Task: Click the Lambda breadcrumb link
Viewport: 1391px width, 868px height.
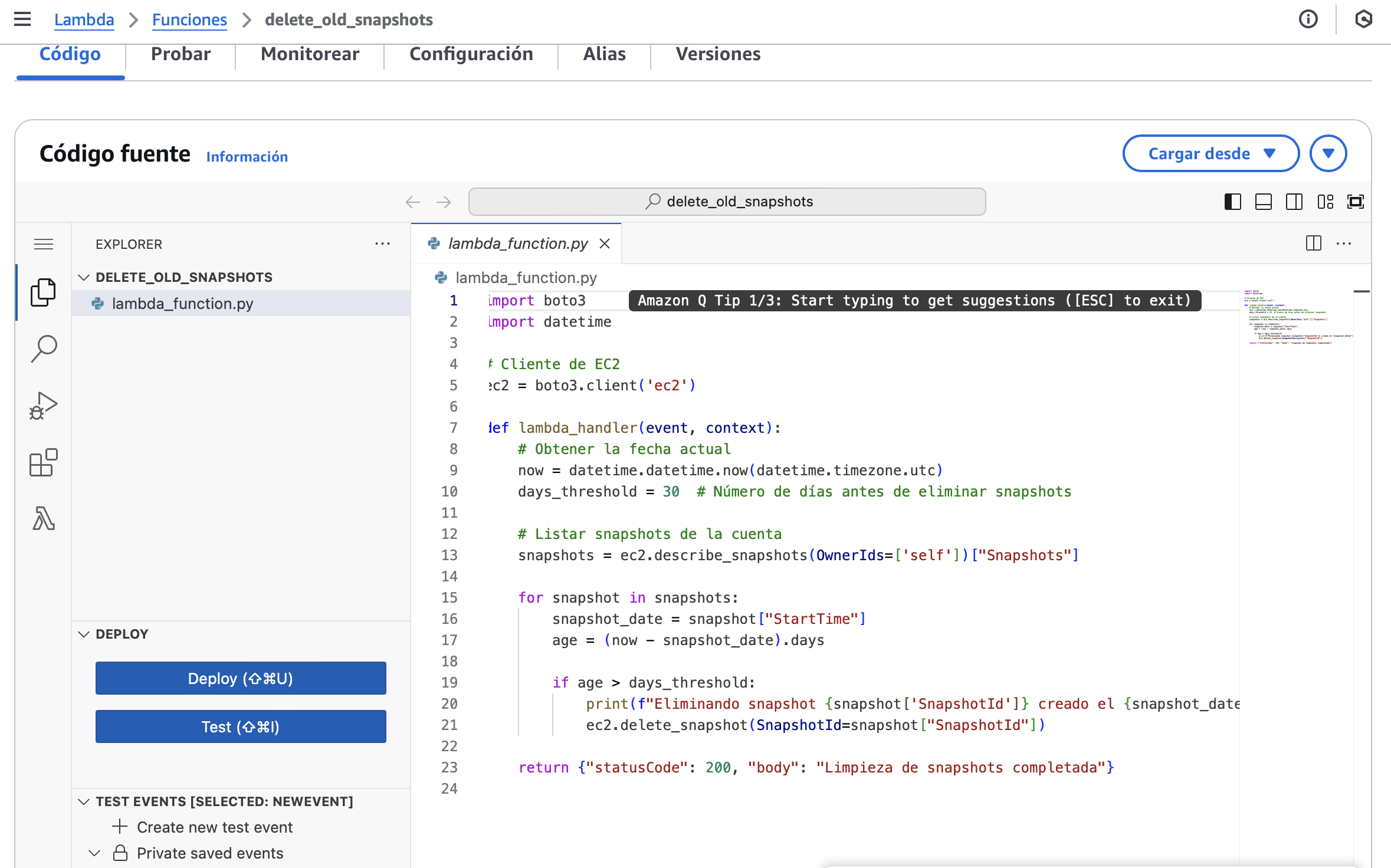Action: click(x=84, y=19)
